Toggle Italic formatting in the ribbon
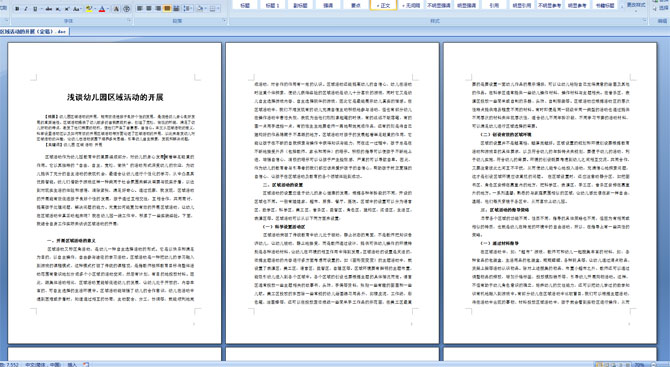Viewport: 670px width, 367px height. 26,9
